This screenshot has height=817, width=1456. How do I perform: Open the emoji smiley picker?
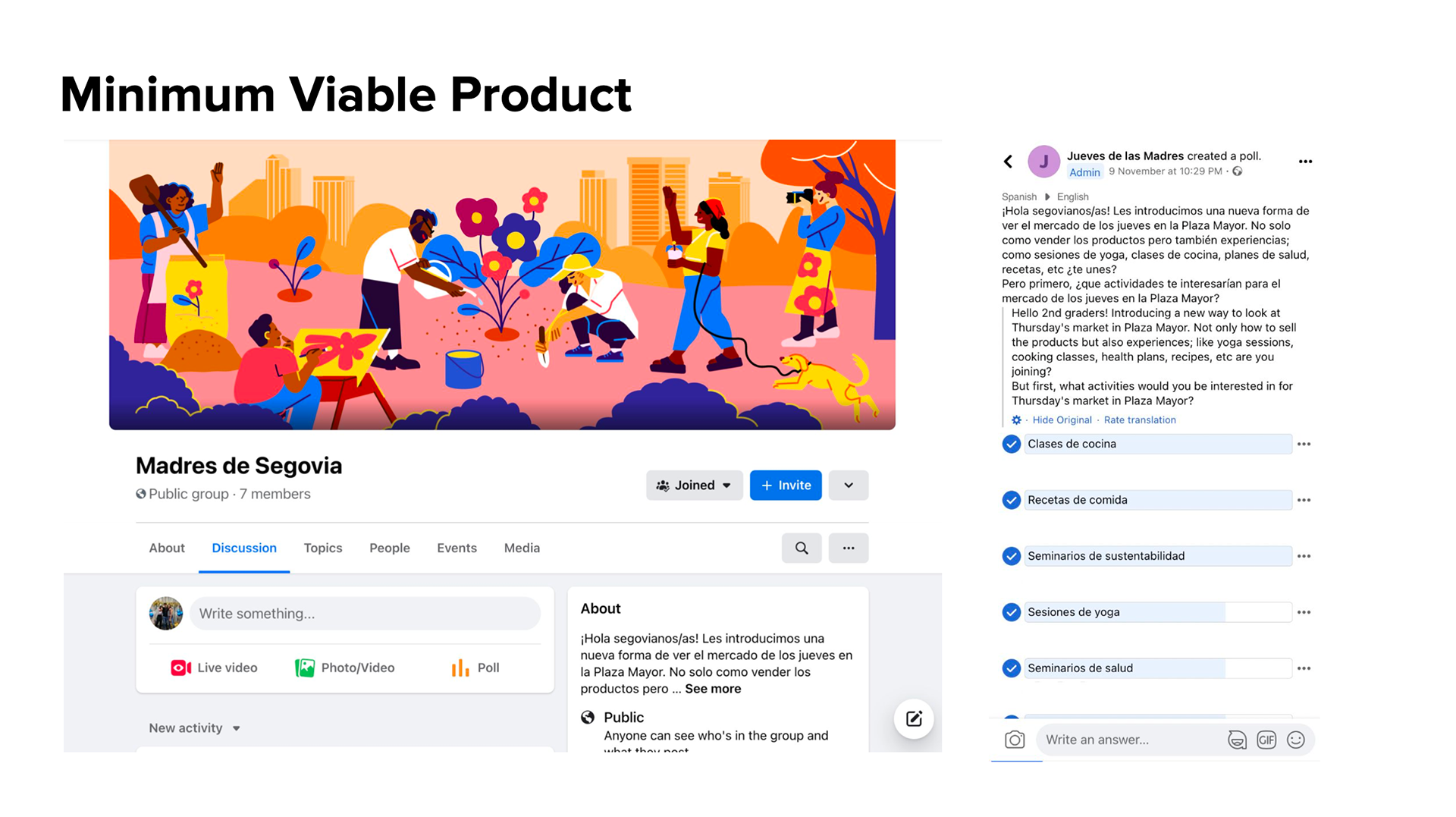coord(1296,740)
